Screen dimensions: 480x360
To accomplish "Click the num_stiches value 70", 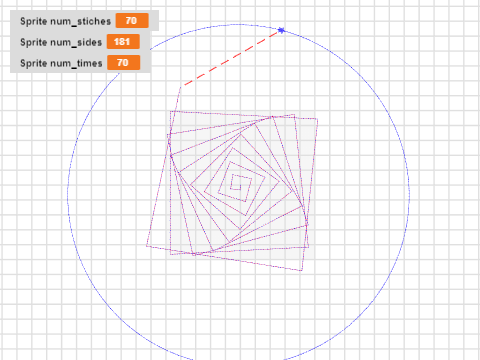I will 132,21.
